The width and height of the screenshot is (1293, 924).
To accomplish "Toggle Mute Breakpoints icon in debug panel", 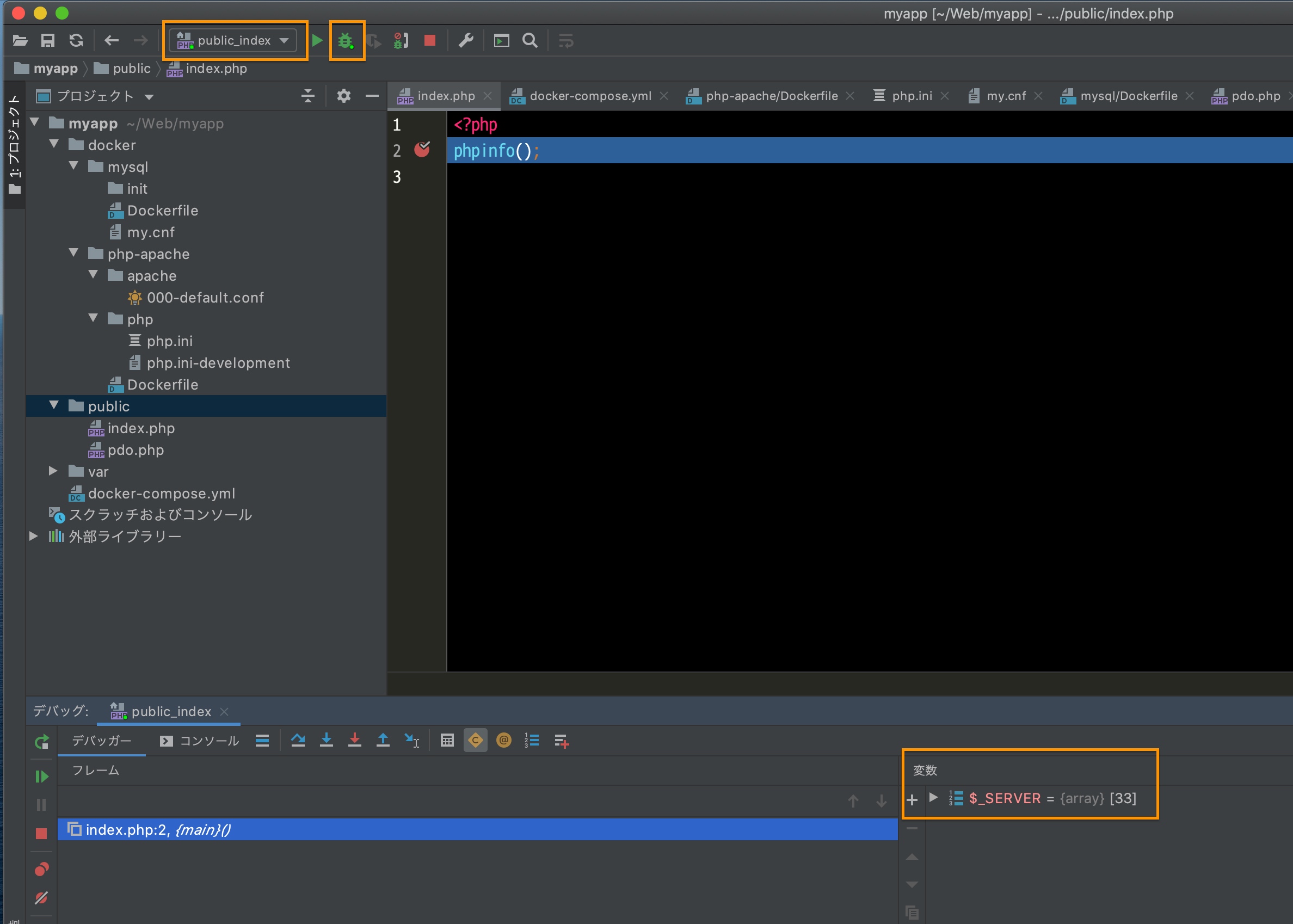I will tap(41, 898).
